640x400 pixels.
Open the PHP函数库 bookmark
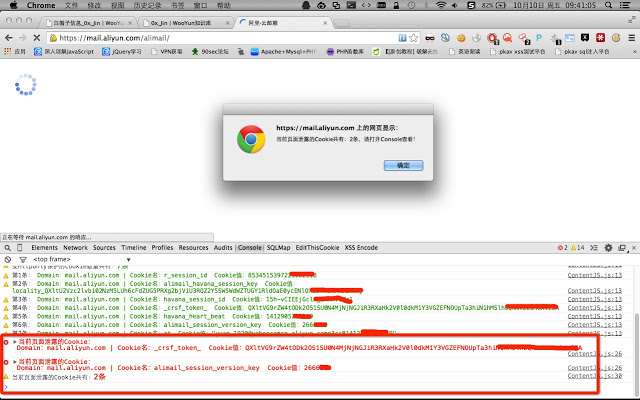[x=345, y=51]
